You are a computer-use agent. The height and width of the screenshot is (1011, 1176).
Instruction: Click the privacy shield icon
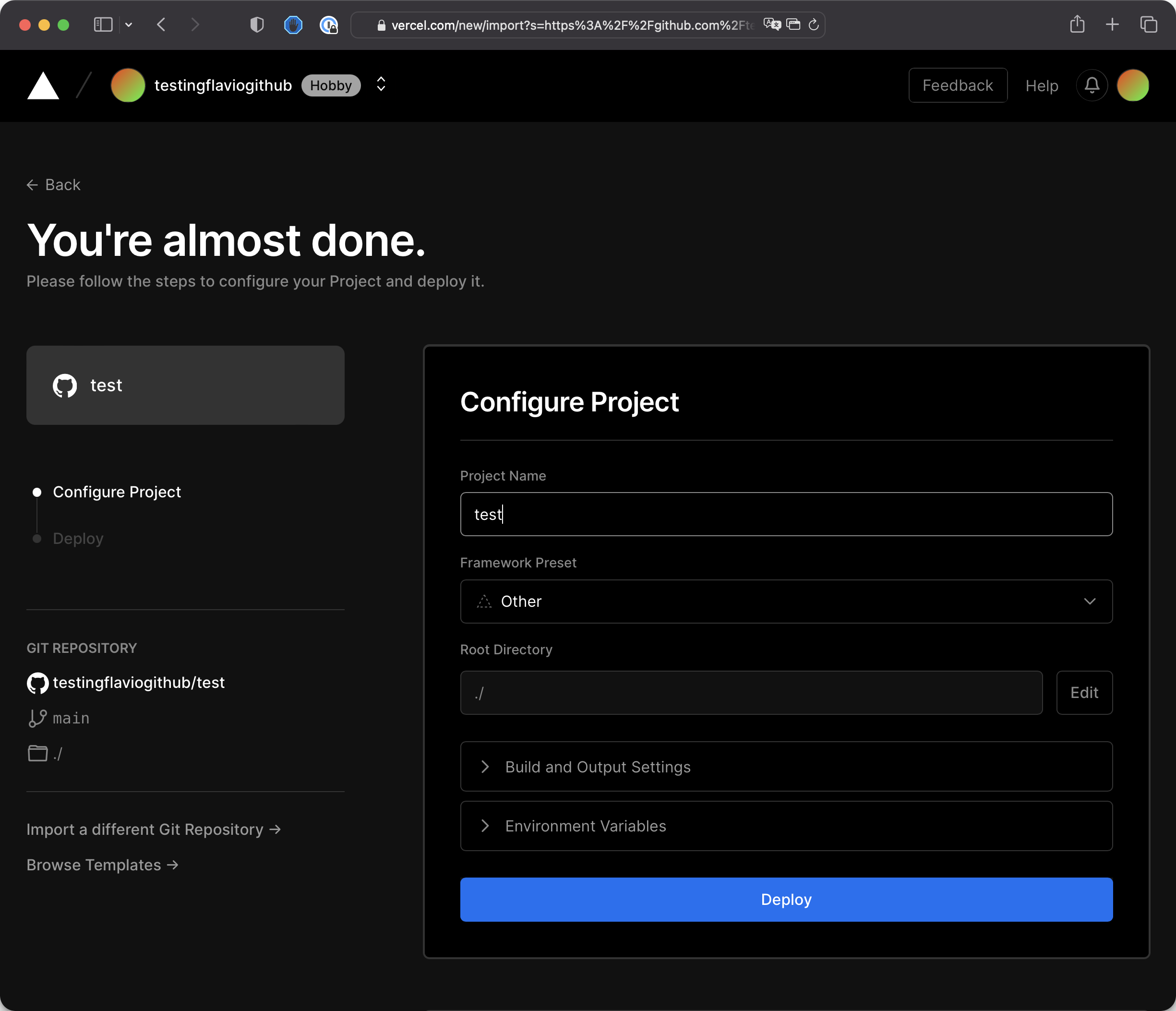click(x=256, y=24)
